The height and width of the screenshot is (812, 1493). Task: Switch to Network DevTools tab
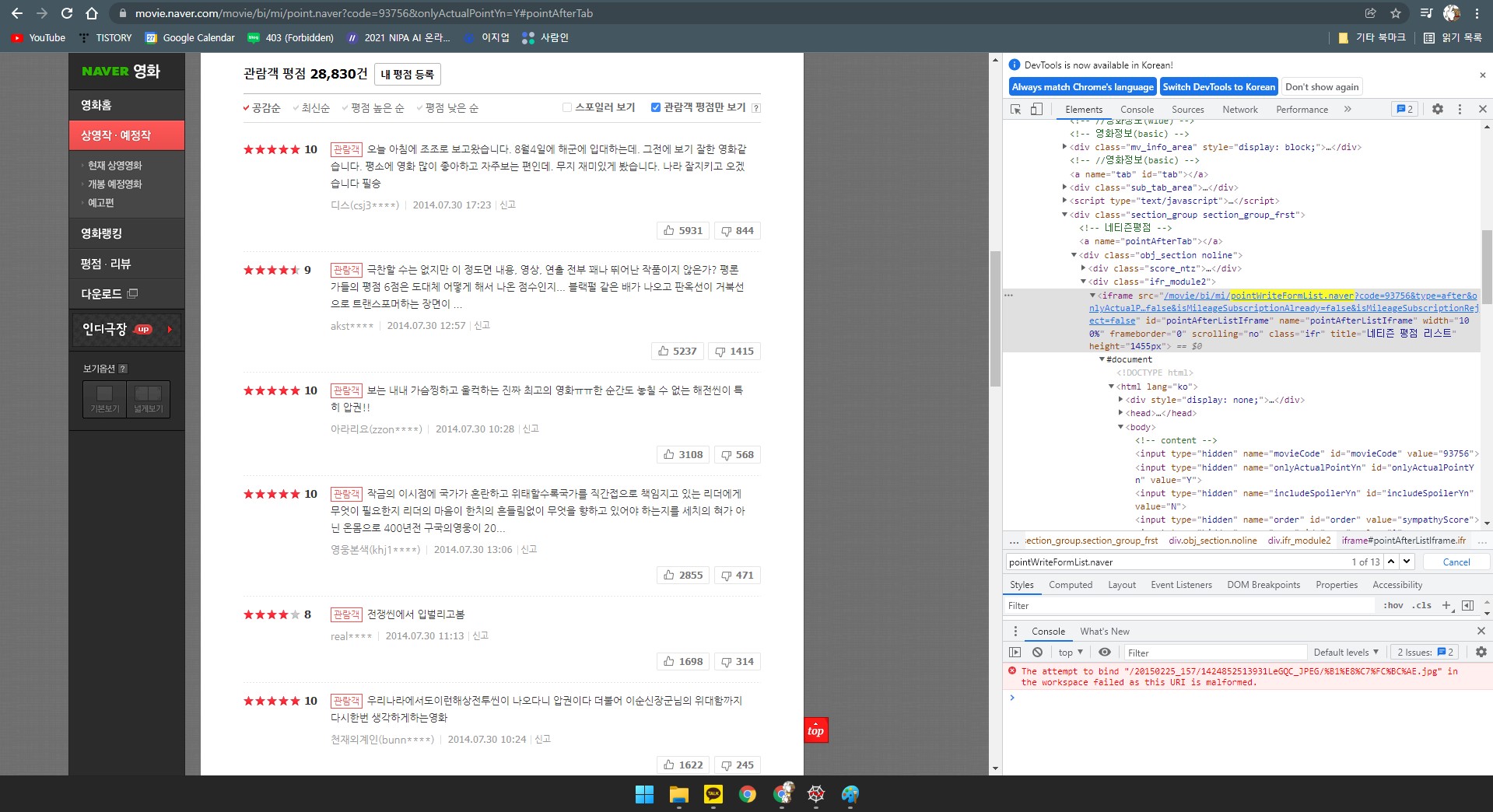coord(1239,109)
